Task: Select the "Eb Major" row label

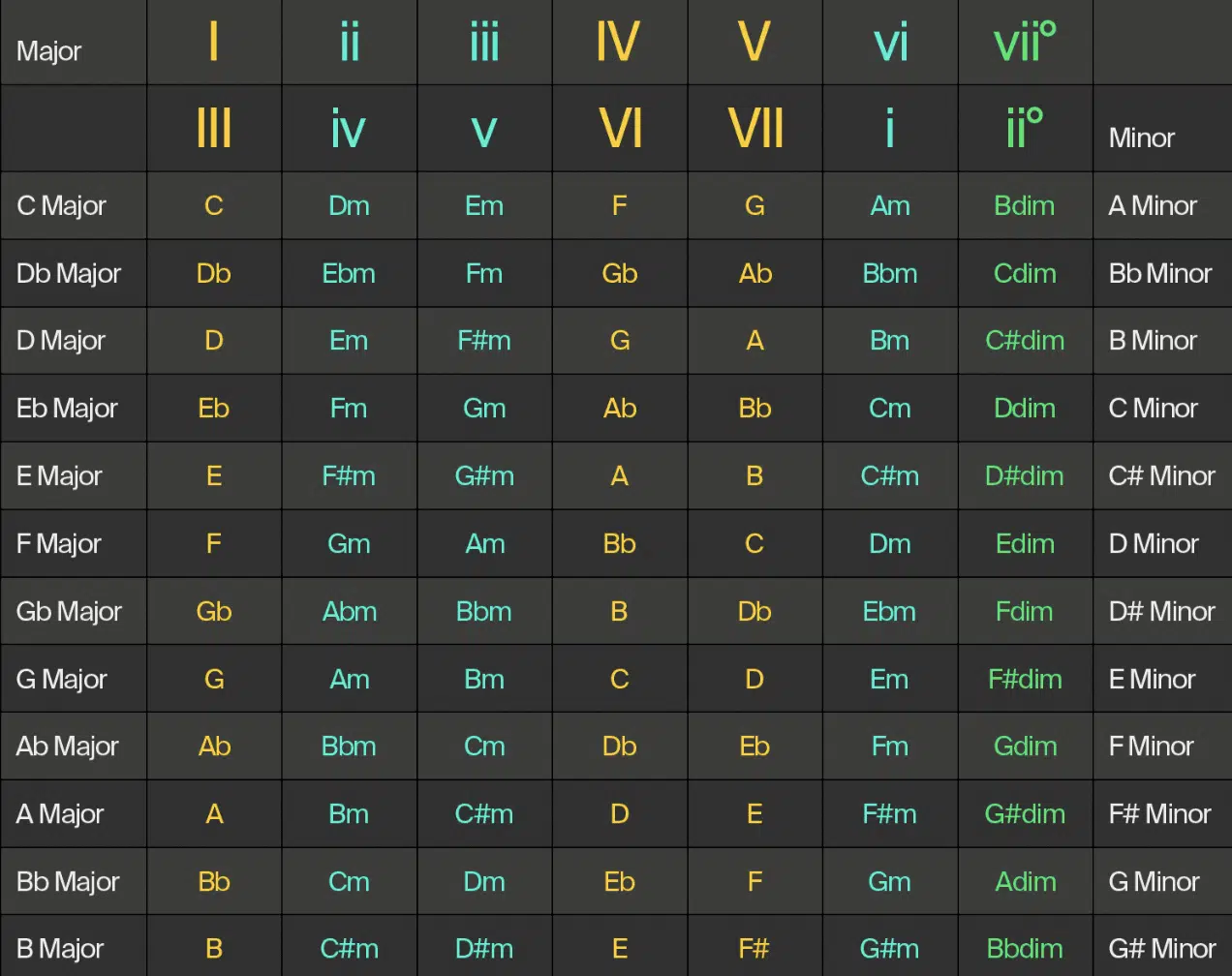Action: coord(67,409)
